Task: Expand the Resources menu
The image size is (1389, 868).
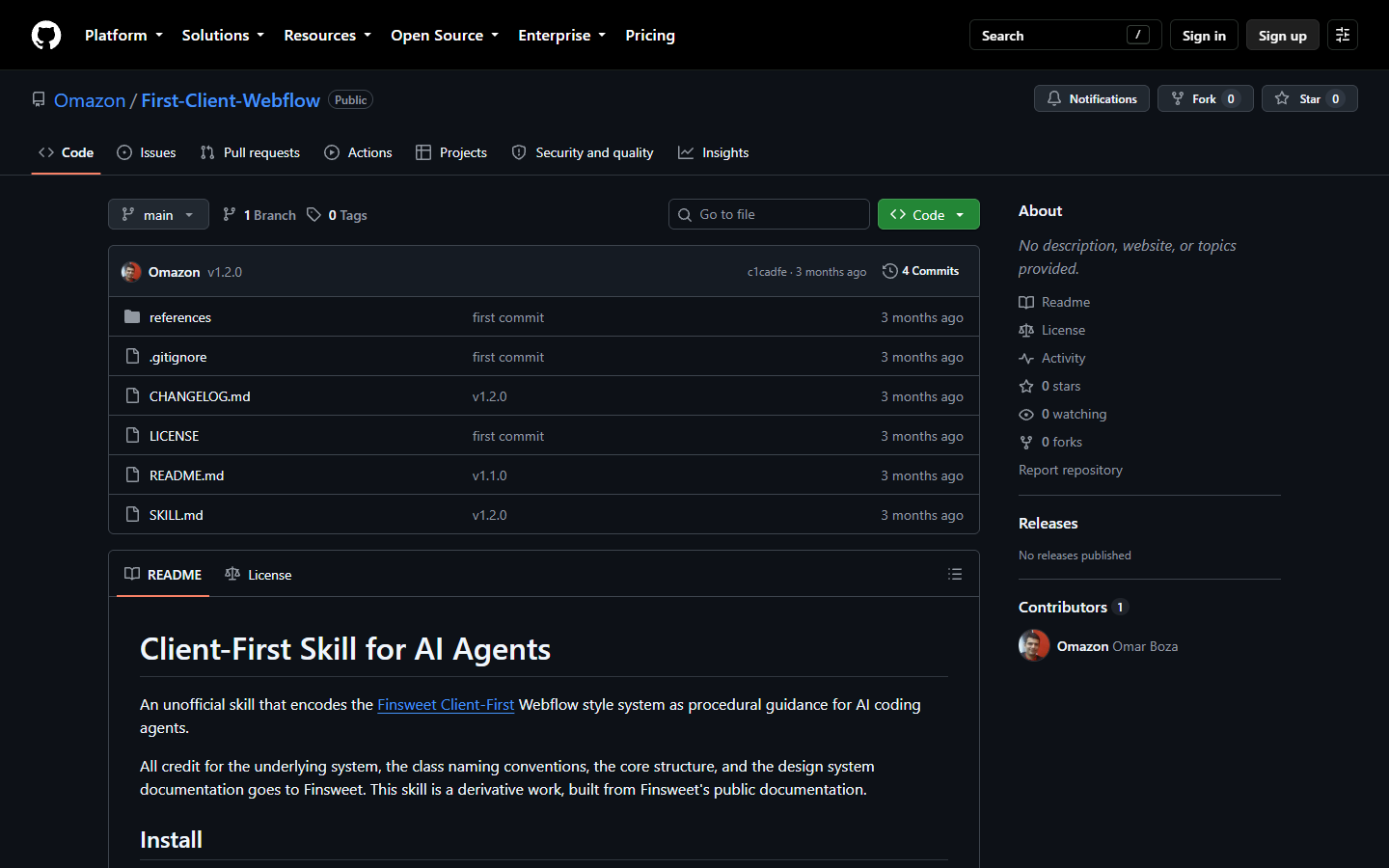Action: tap(327, 35)
